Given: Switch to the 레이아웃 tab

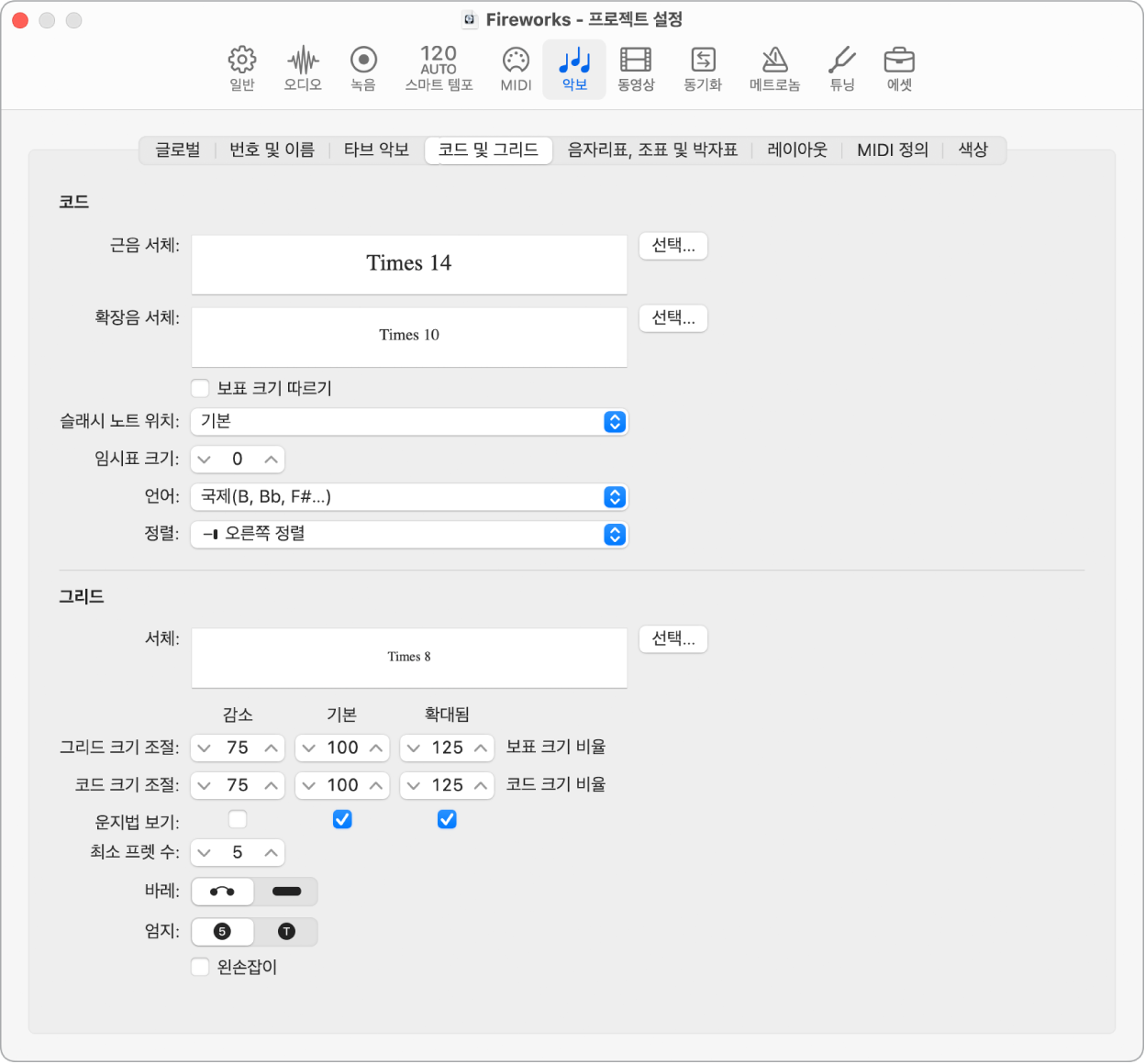Looking at the screenshot, I should click(797, 150).
